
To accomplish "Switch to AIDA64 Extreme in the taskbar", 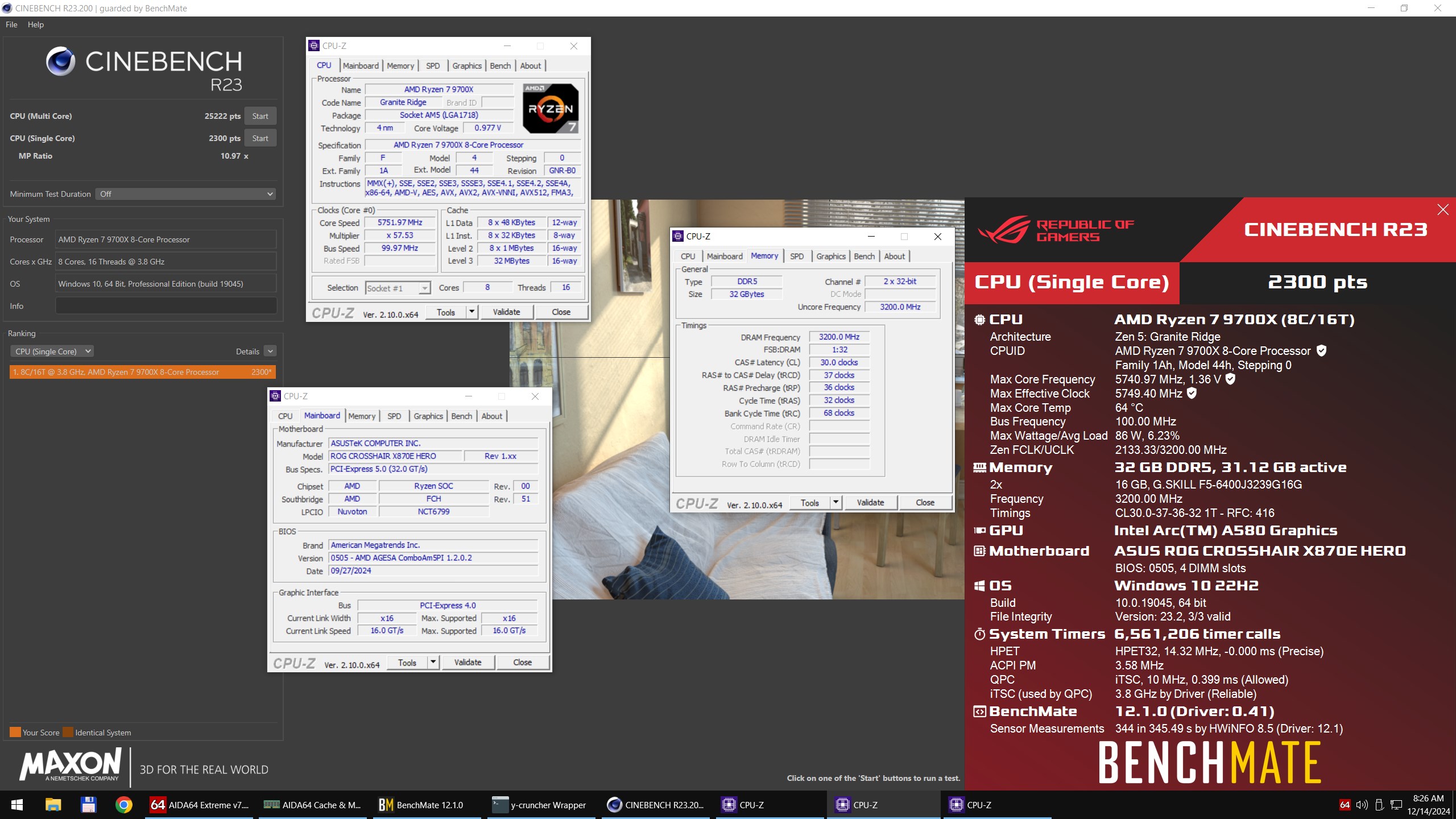I will click(x=199, y=805).
